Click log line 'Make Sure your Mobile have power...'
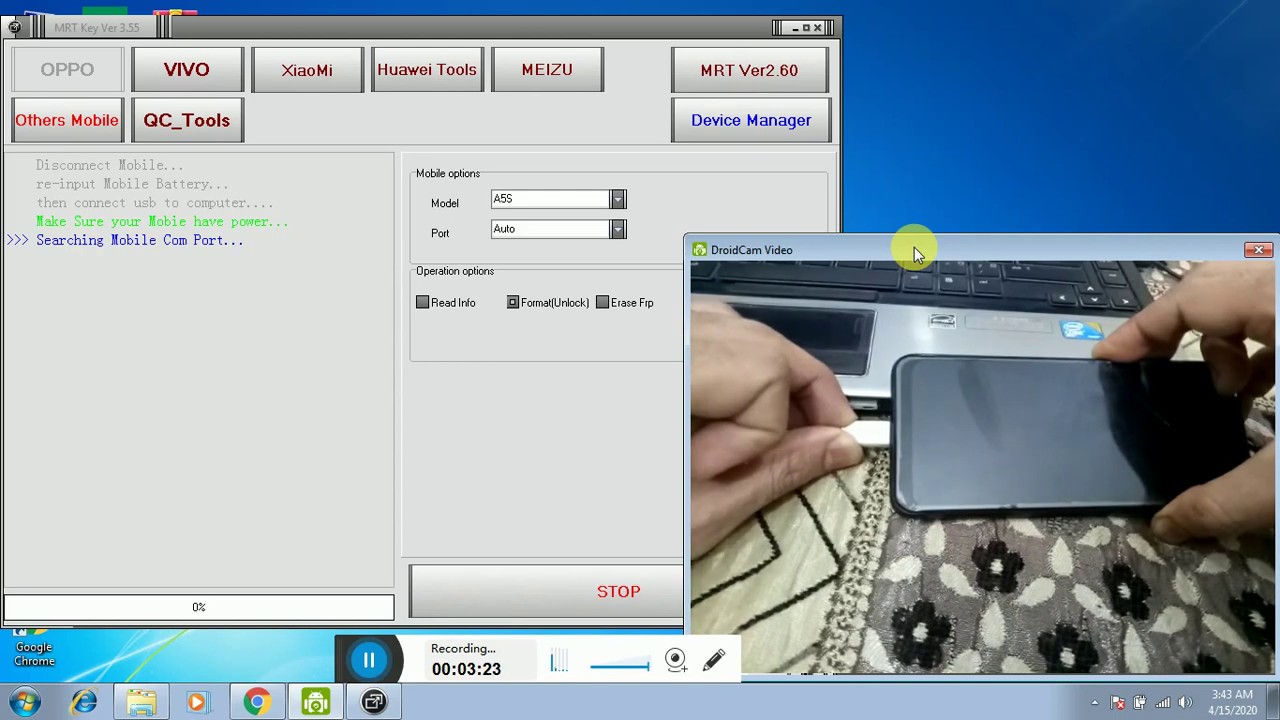The height and width of the screenshot is (720, 1280). (x=162, y=221)
